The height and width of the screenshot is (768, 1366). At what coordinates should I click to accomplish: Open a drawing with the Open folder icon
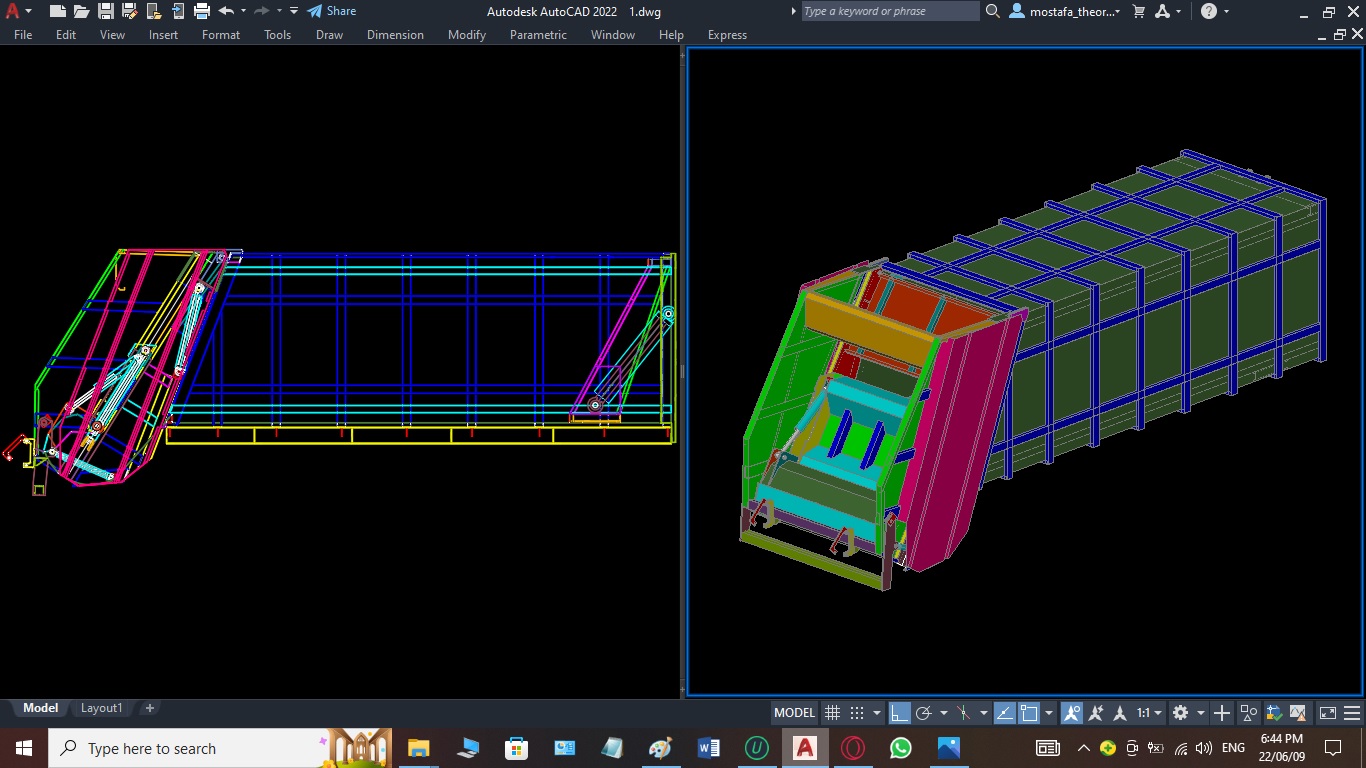[x=81, y=11]
